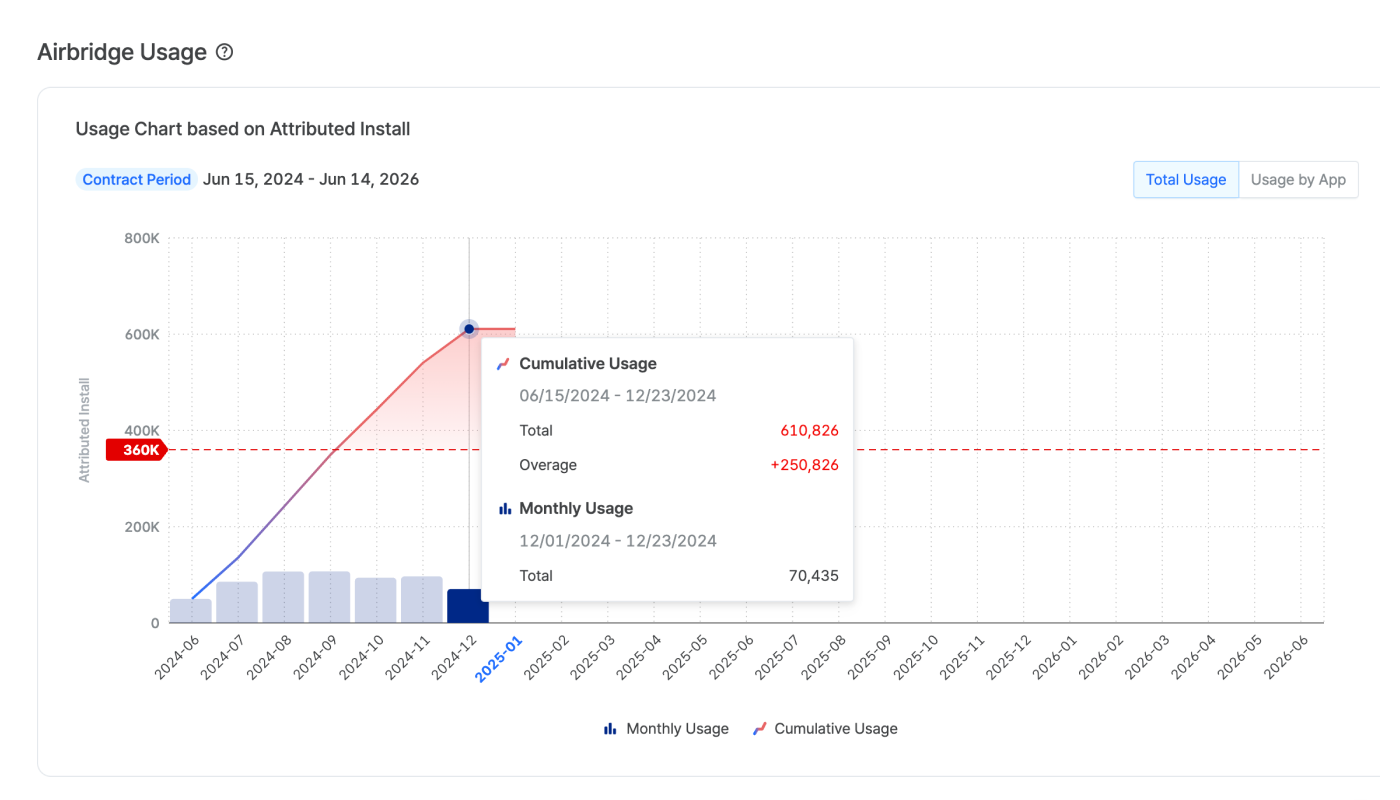1400x800 pixels.
Task: Click the 800K y-axis label
Action: point(141,239)
